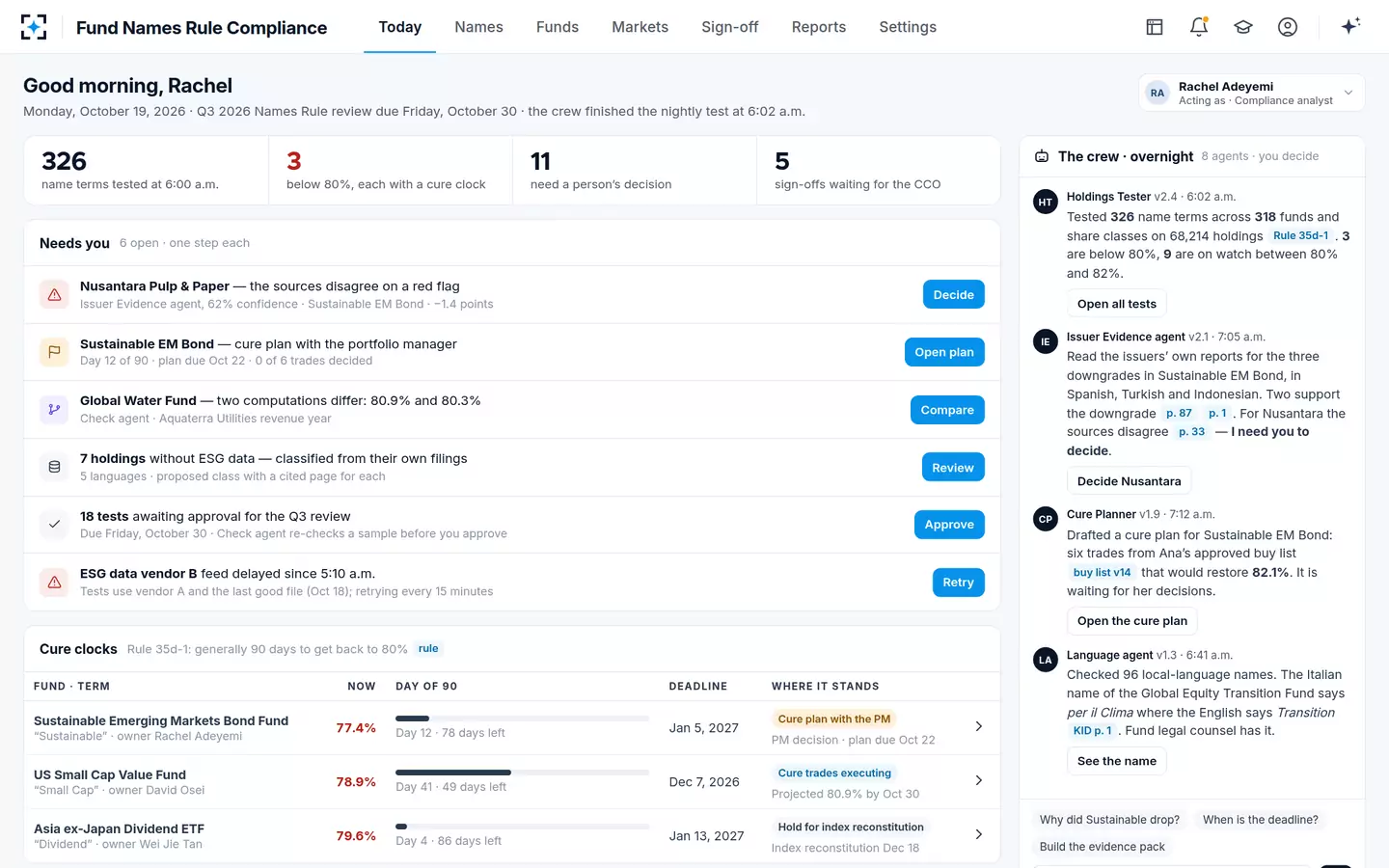The width and height of the screenshot is (1389, 868).
Task: Open the buy list v14 citation chip
Action: point(1102,572)
